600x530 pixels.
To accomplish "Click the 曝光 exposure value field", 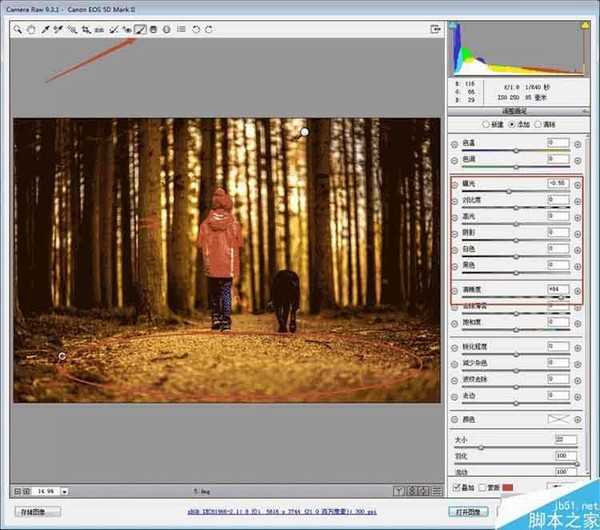I will pos(557,185).
